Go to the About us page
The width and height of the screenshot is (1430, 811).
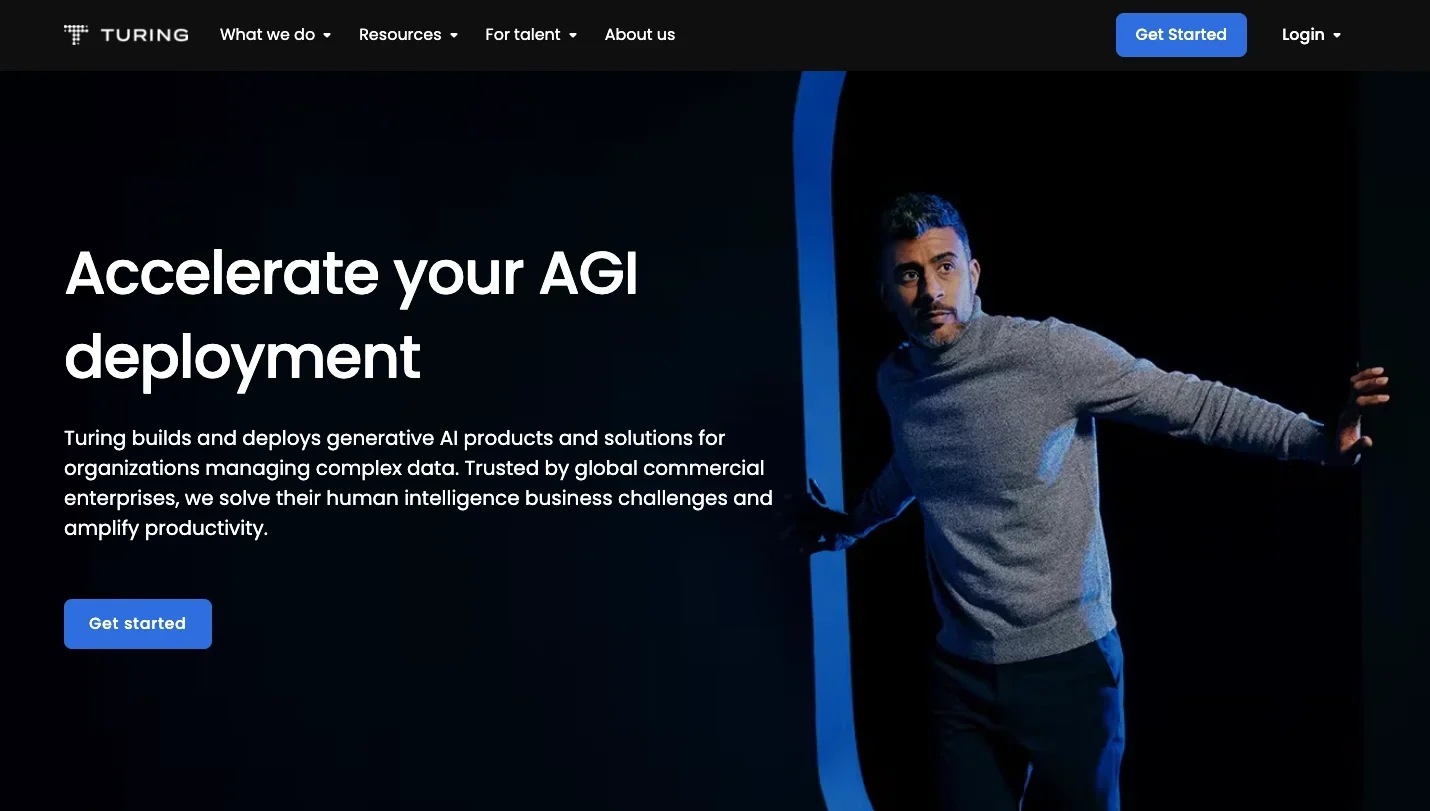point(640,35)
